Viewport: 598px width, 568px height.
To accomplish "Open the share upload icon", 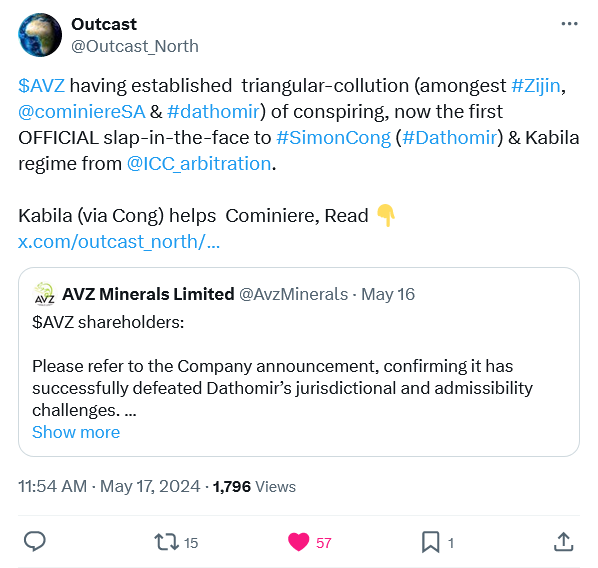I will pyautogui.click(x=563, y=542).
